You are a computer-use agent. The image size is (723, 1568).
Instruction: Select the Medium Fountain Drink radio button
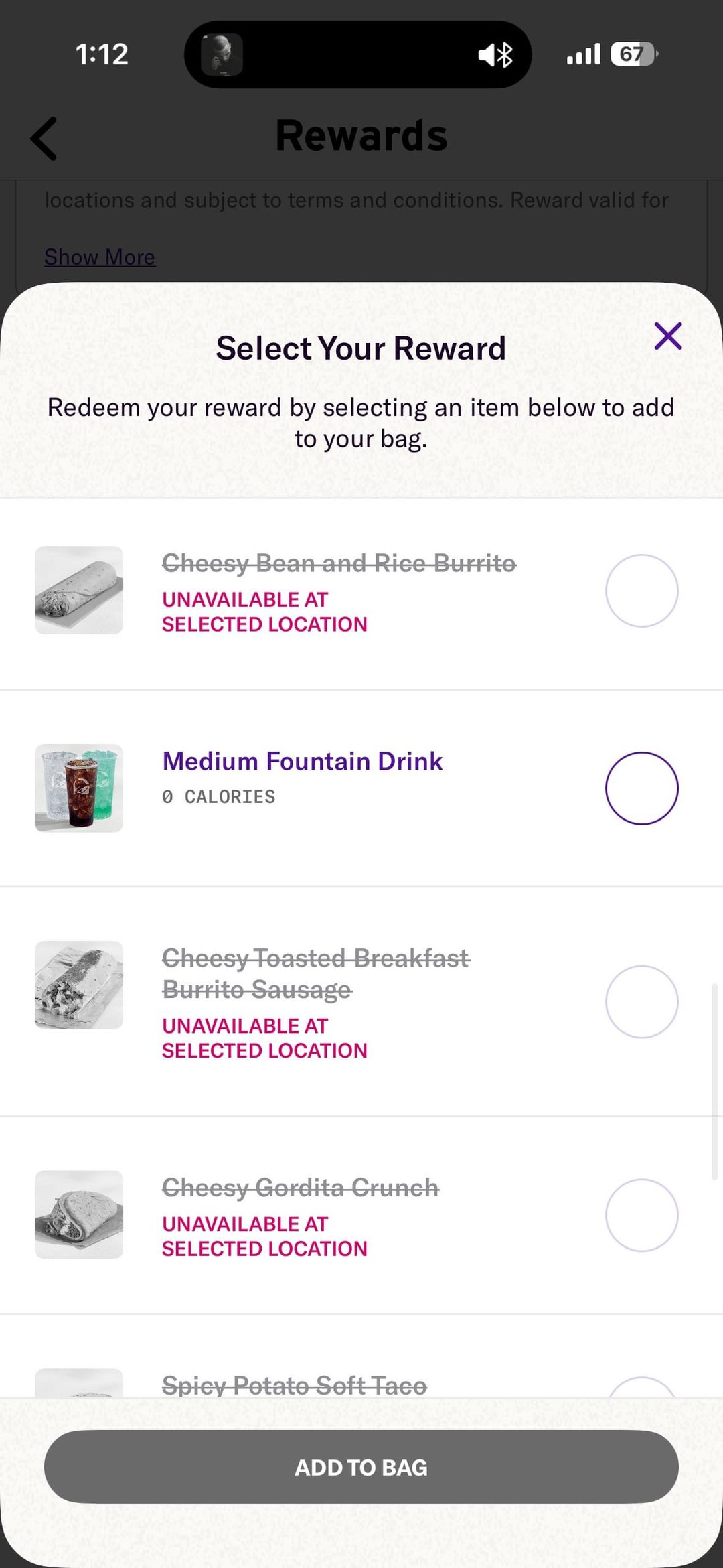point(641,788)
